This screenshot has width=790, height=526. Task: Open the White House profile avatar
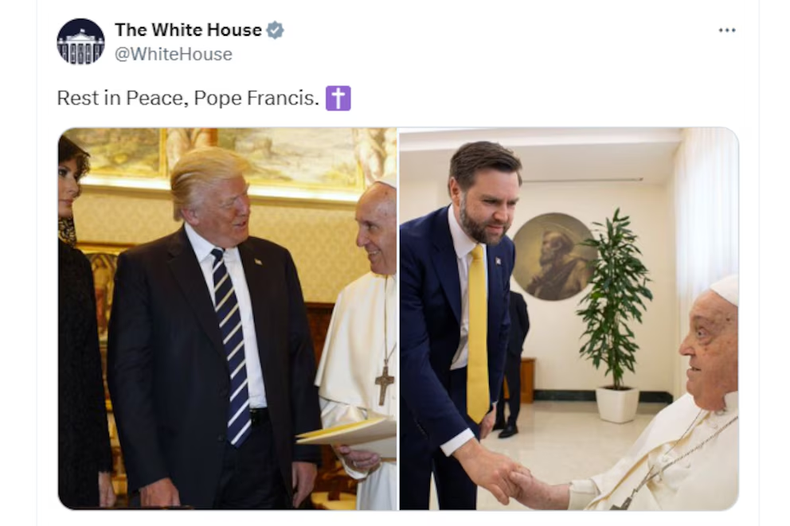pos(81,42)
